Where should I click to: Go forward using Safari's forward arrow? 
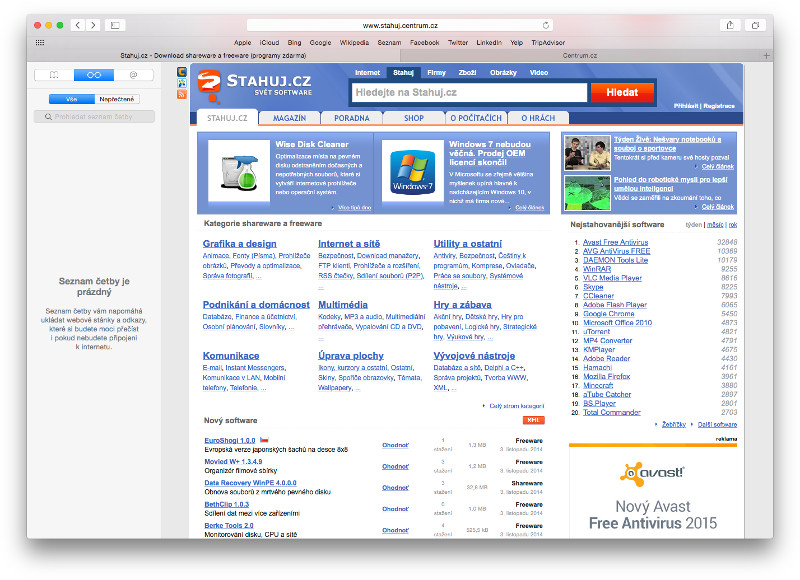point(93,25)
